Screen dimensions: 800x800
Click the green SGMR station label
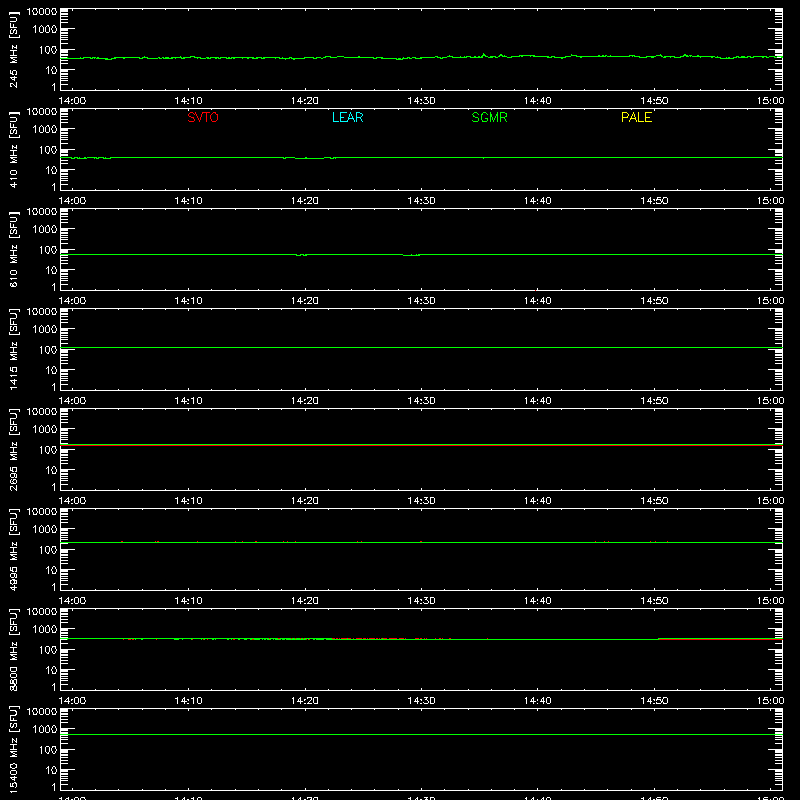tap(489, 117)
